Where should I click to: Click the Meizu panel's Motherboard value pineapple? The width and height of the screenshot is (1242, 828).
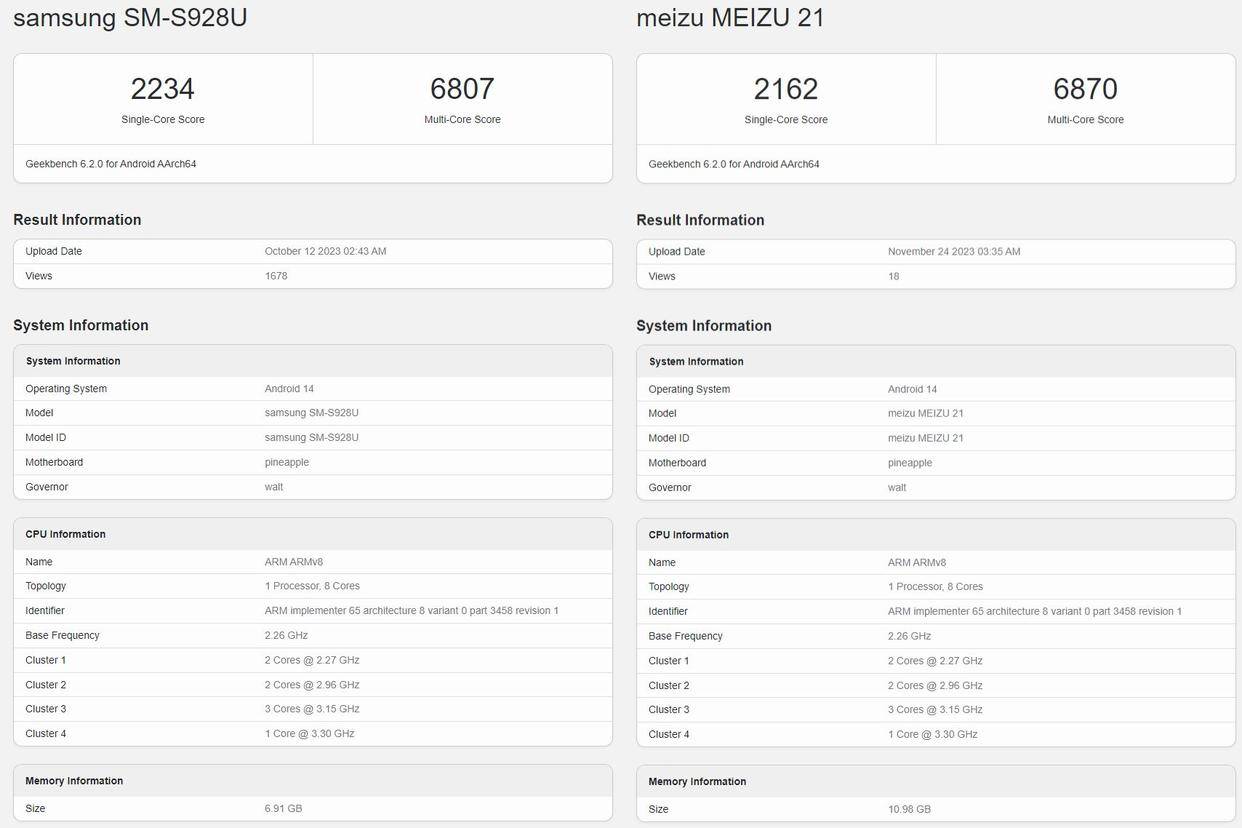(x=910, y=463)
